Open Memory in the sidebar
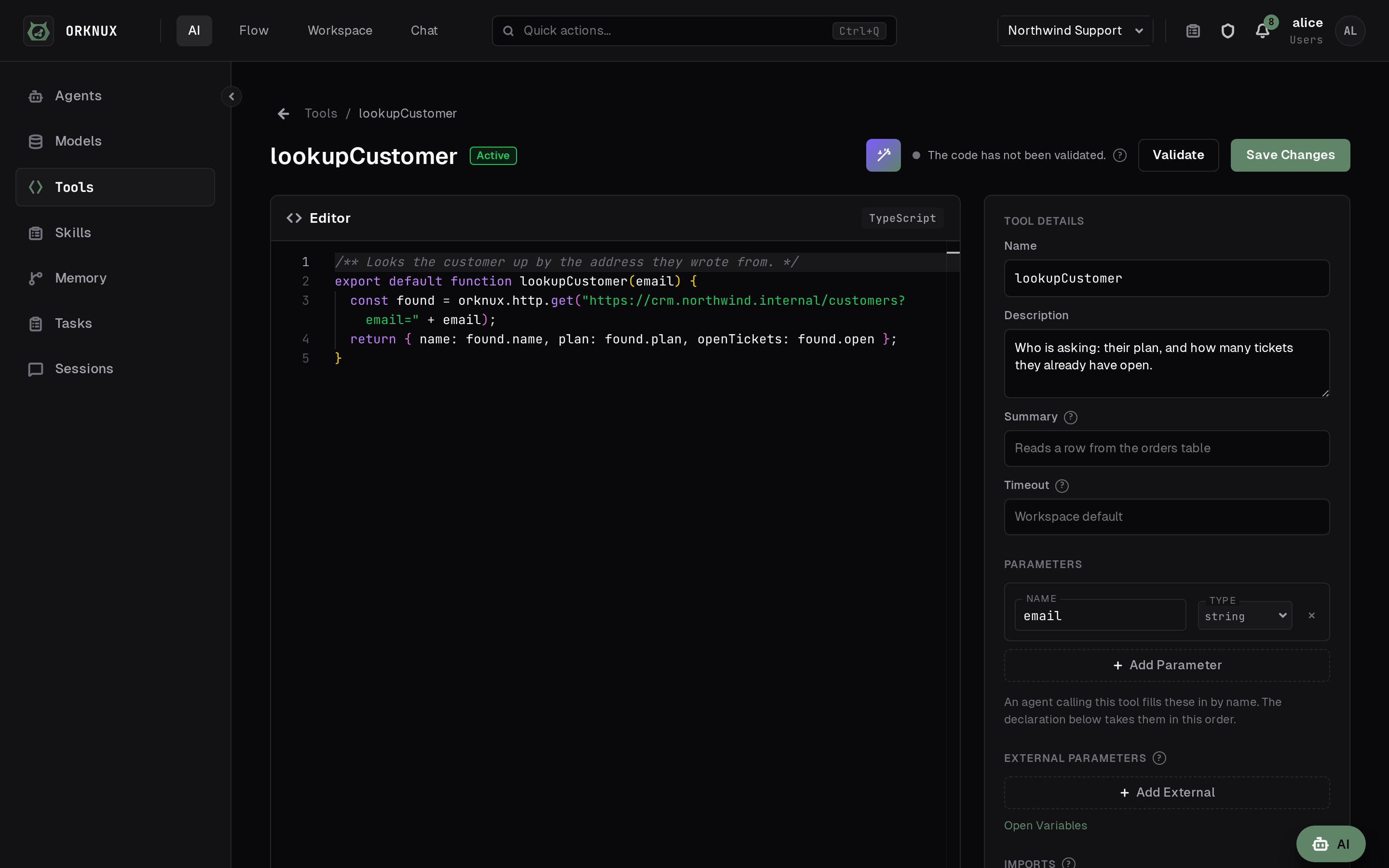Viewport: 1389px width, 868px height. point(115,278)
